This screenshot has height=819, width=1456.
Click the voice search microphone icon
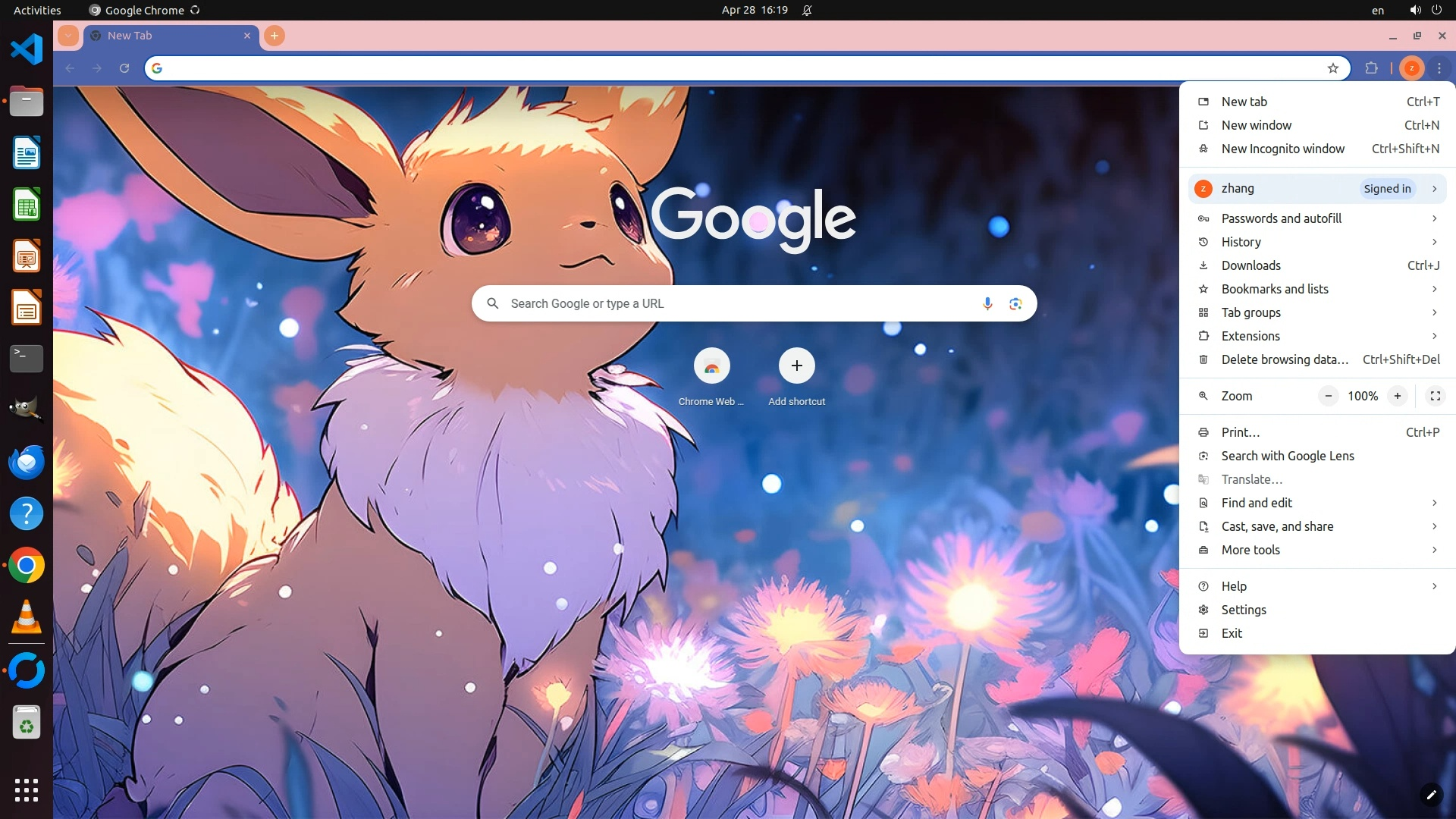pos(987,303)
